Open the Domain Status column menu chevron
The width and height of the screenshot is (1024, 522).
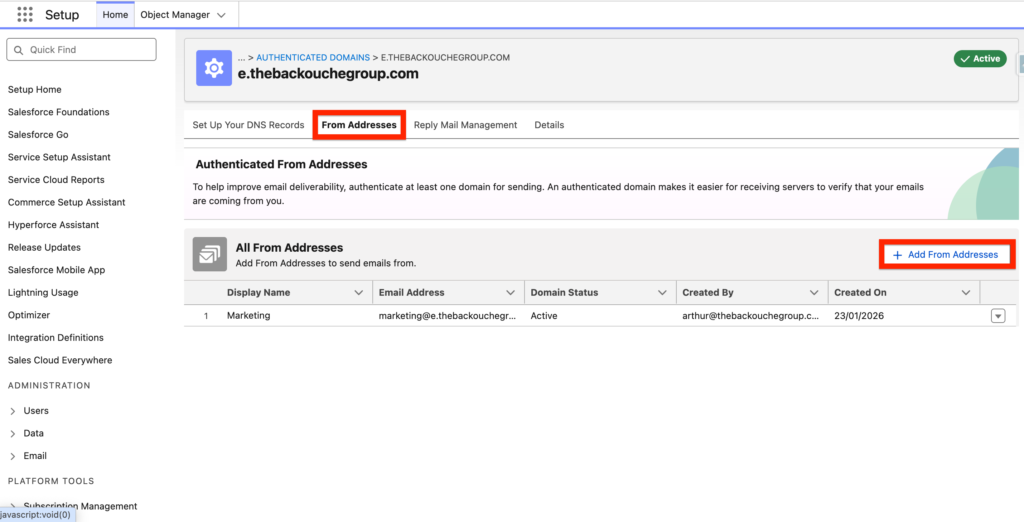click(661, 293)
